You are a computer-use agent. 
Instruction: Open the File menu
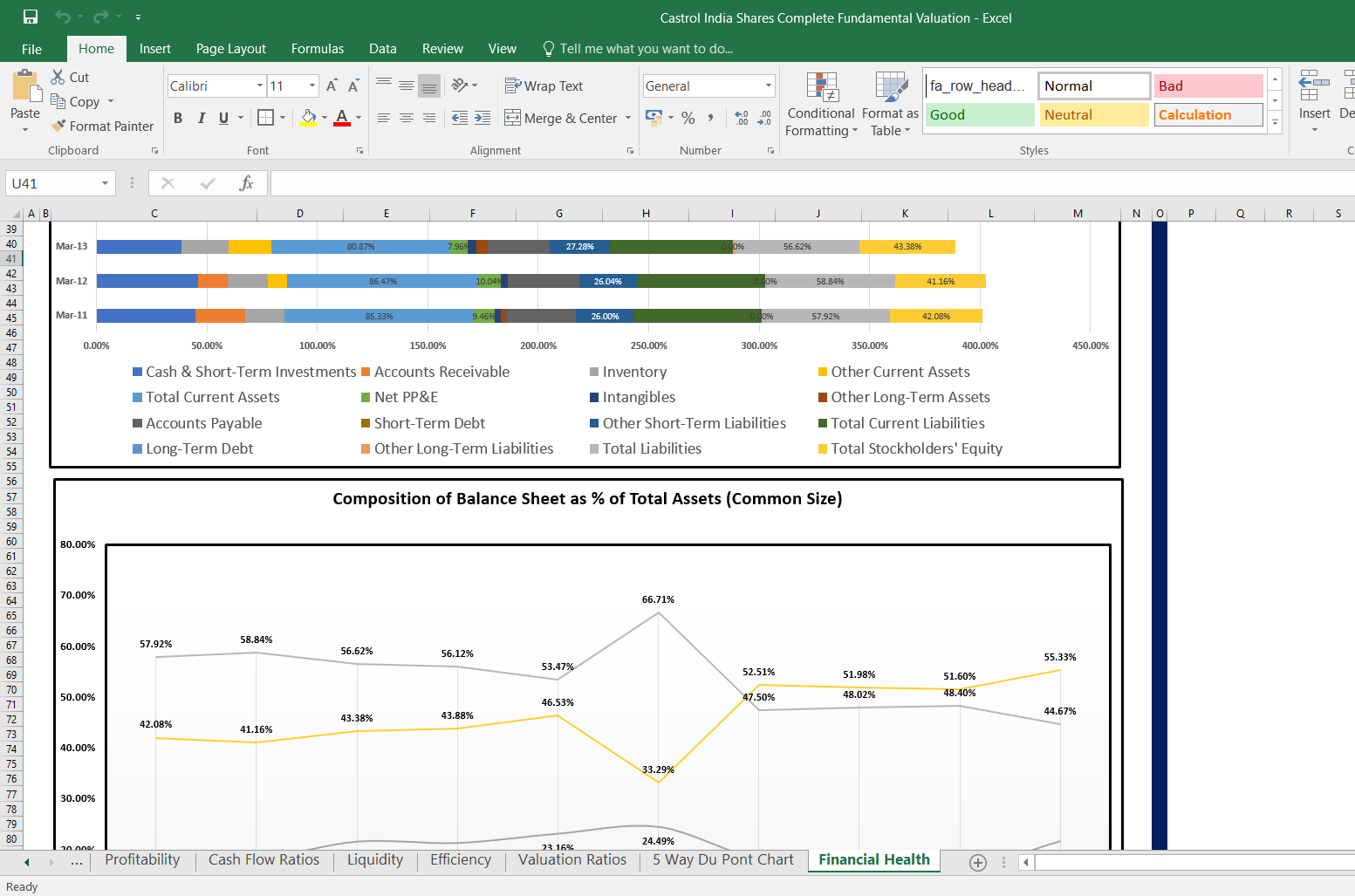tap(31, 49)
